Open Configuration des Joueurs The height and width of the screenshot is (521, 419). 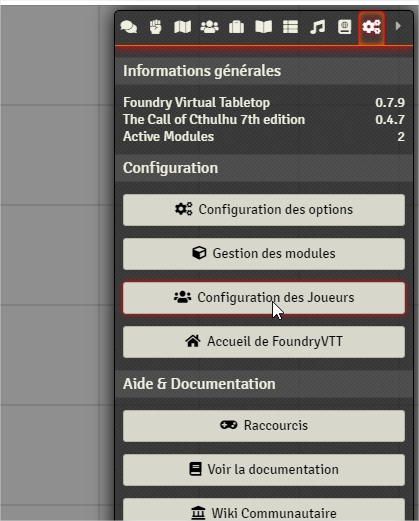pyautogui.click(x=264, y=298)
